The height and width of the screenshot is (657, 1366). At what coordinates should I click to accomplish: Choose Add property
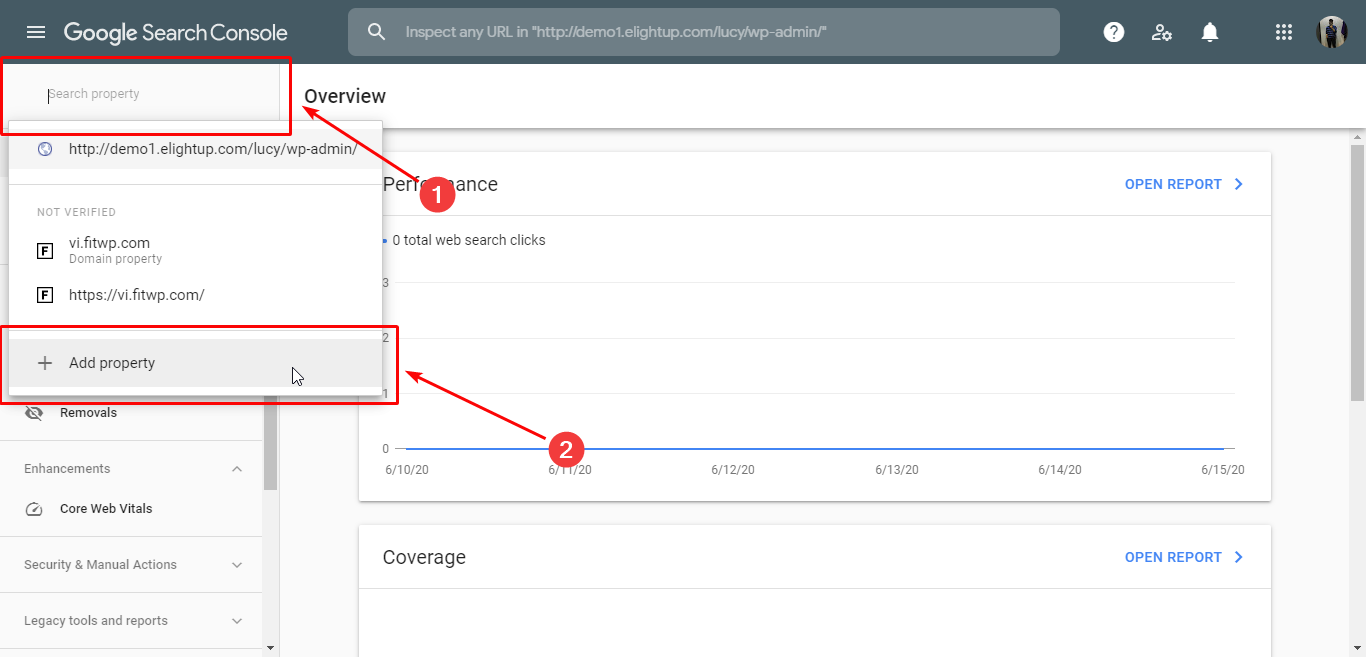tap(195, 363)
